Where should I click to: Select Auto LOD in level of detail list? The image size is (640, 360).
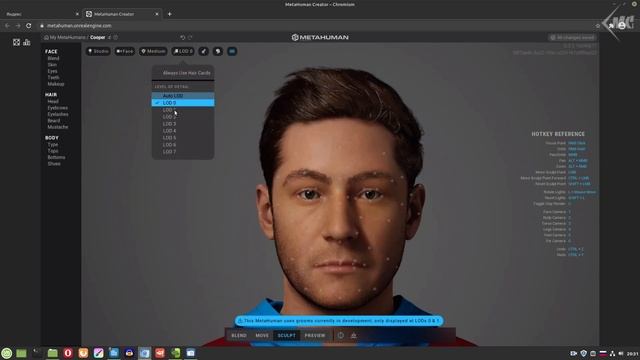183,96
